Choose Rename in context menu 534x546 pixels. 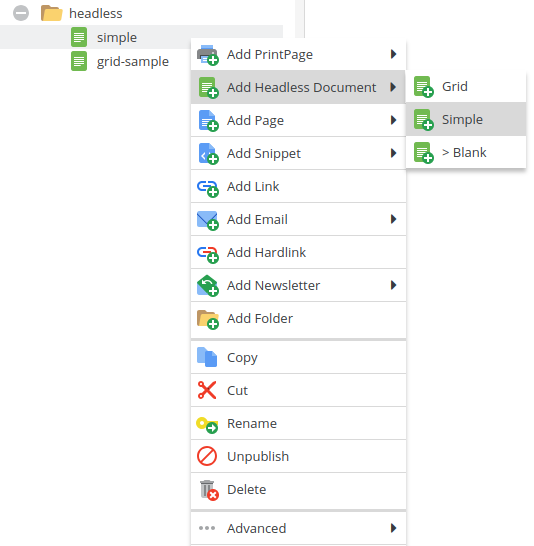pos(298,423)
